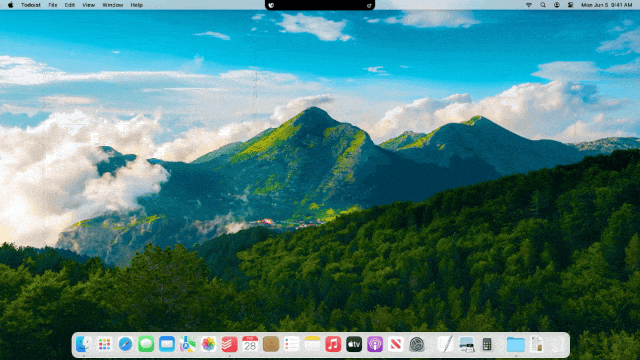The image size is (640, 360).
Task: Click the user account menu bar icon
Action: 557,5
